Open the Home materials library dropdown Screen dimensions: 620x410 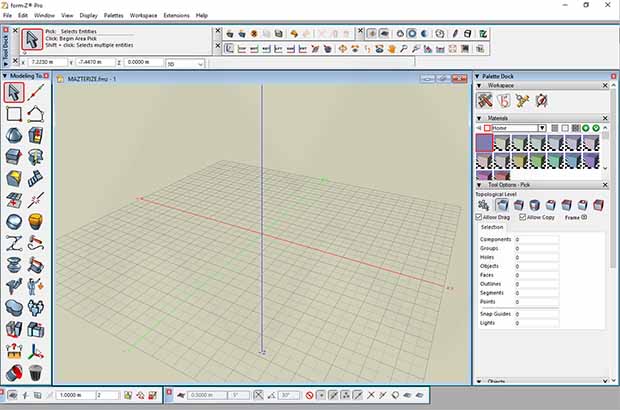coord(542,128)
